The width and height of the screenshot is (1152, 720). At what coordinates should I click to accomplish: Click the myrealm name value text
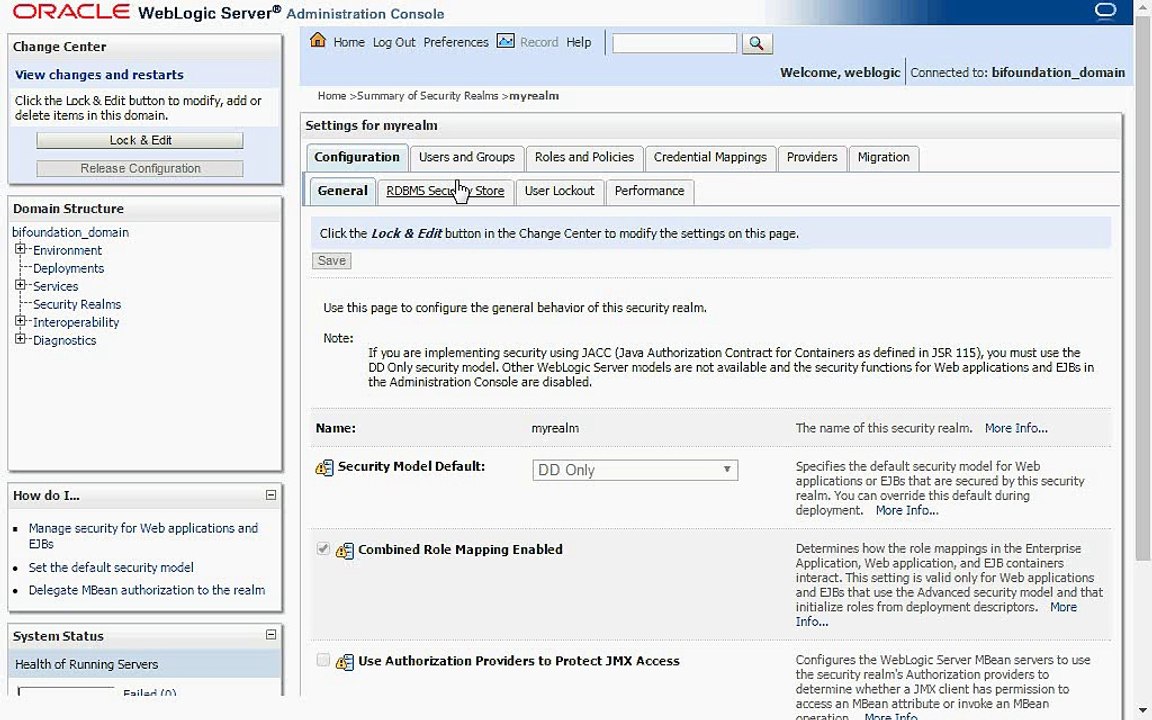[555, 428]
